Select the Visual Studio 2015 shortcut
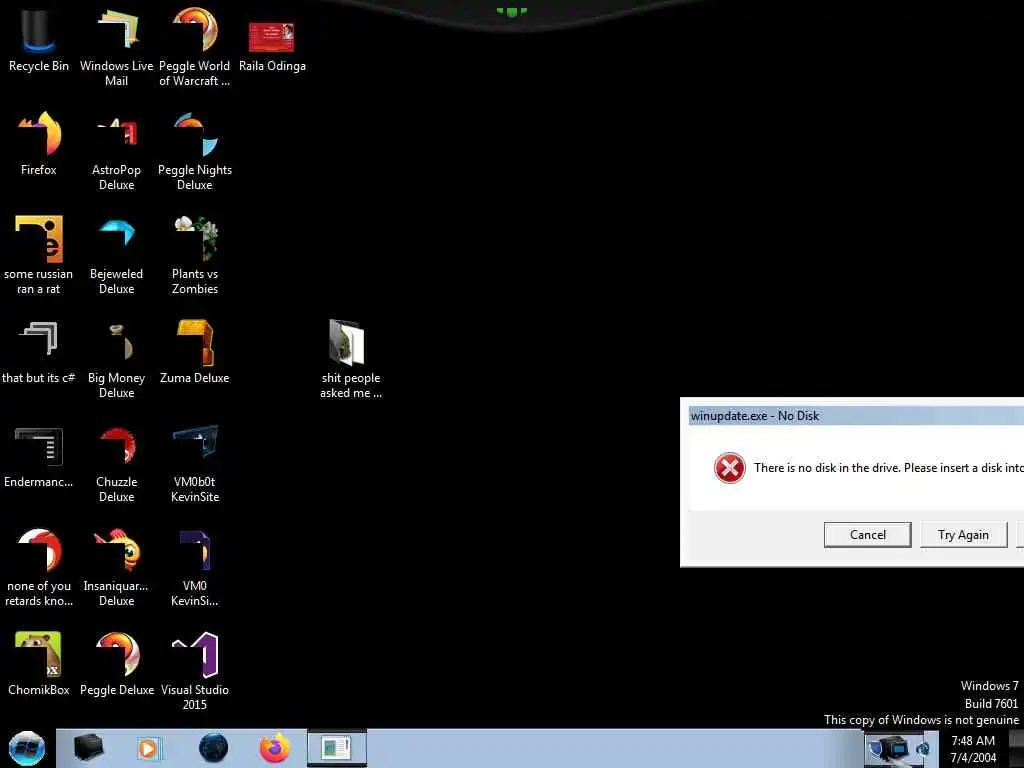 195,671
